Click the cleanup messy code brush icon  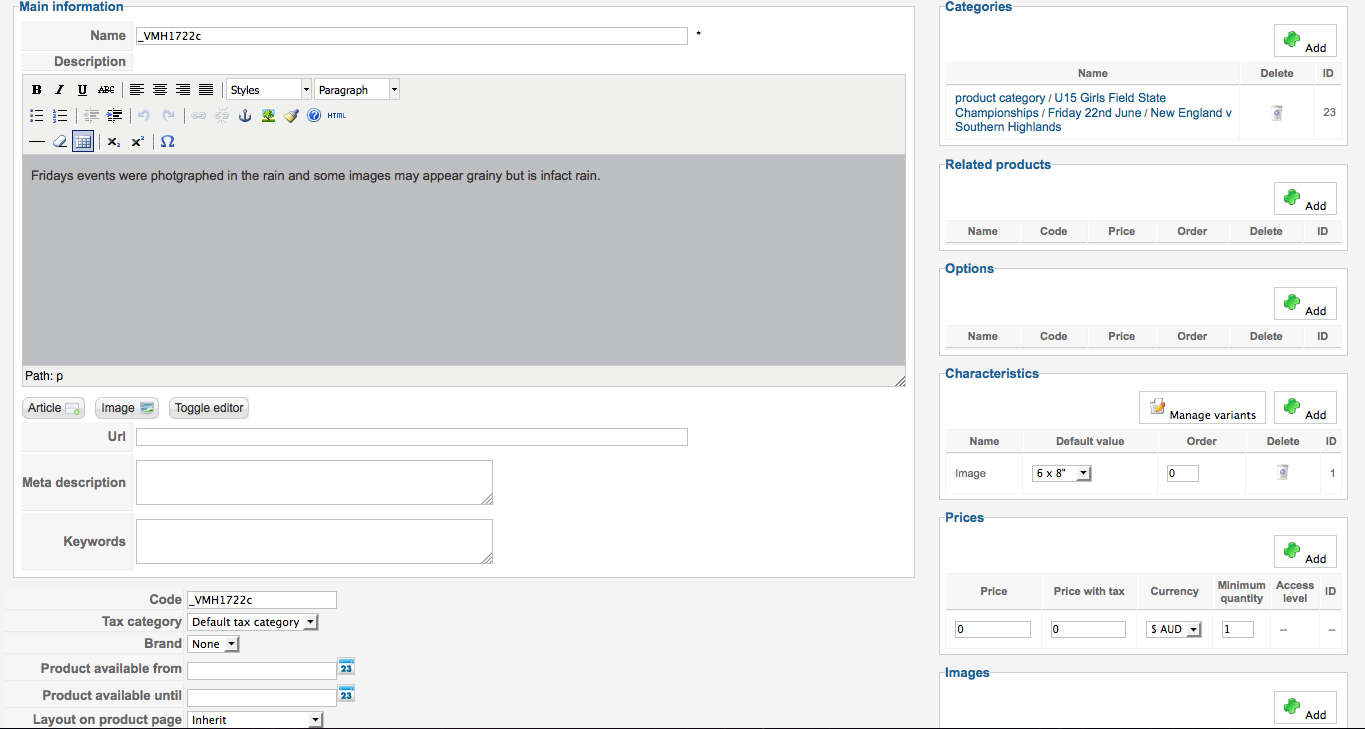point(291,115)
